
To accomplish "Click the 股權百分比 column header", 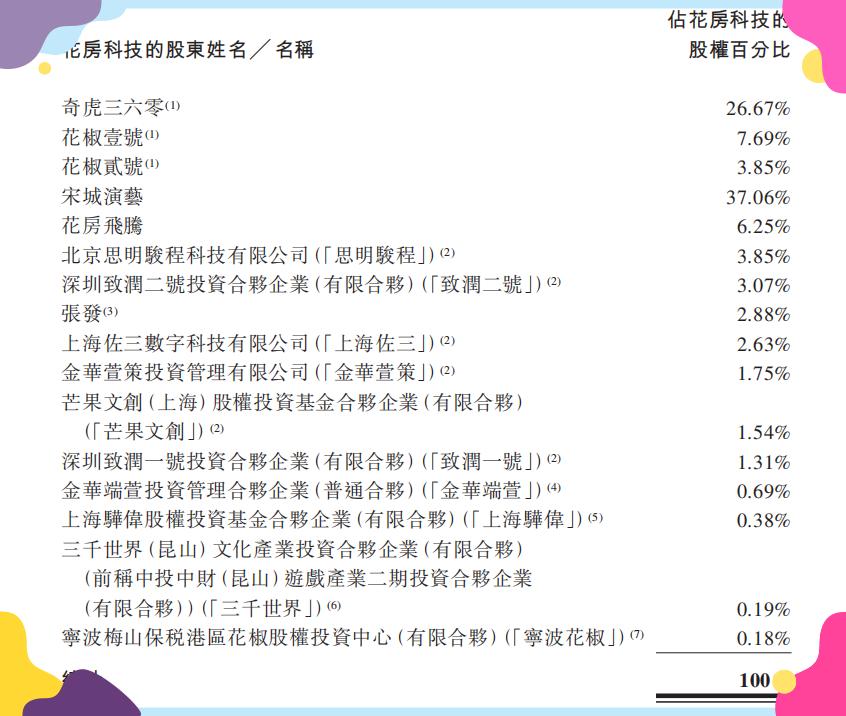I will pos(739,50).
